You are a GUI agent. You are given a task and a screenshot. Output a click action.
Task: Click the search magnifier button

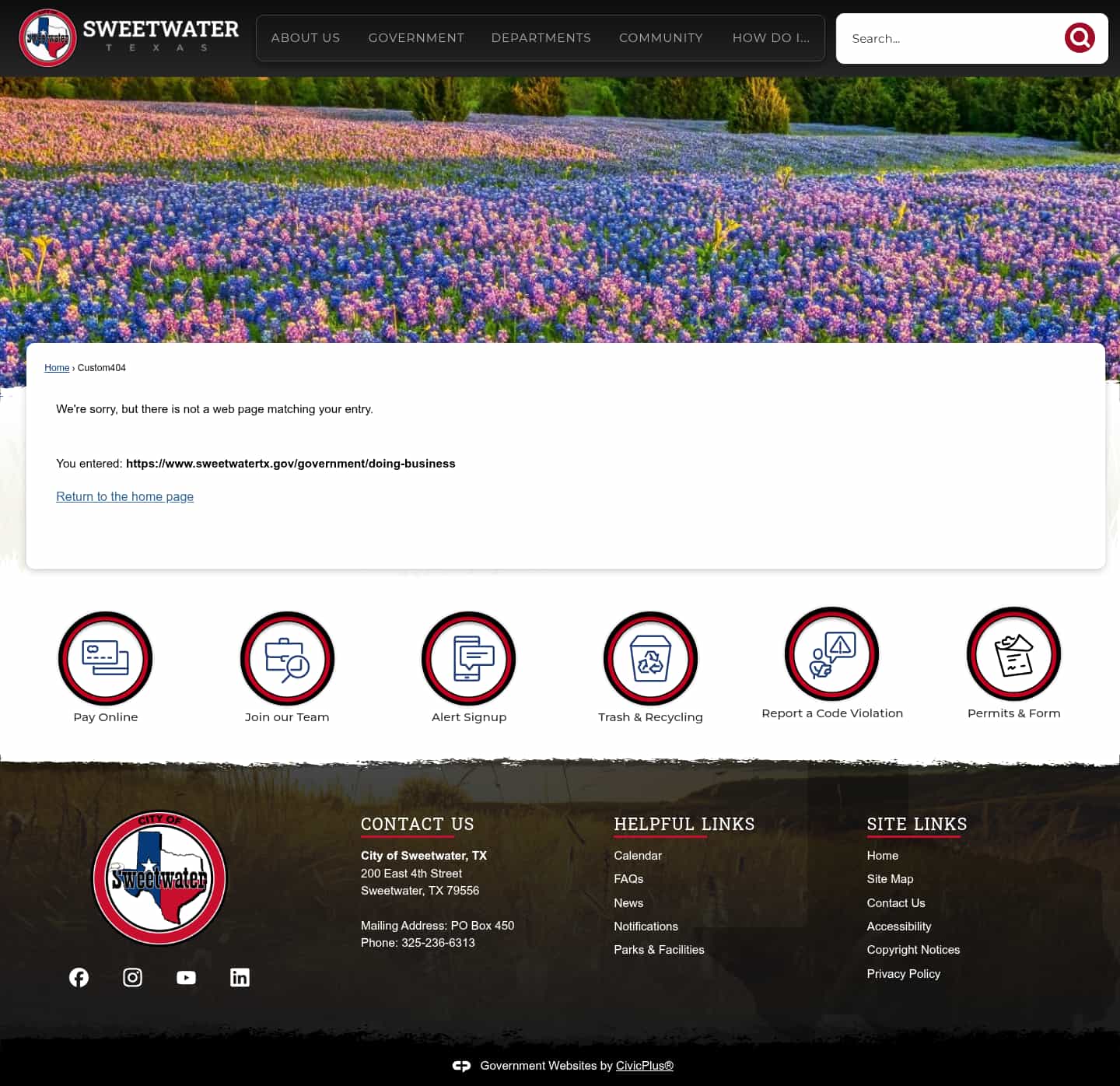pyautogui.click(x=1079, y=37)
